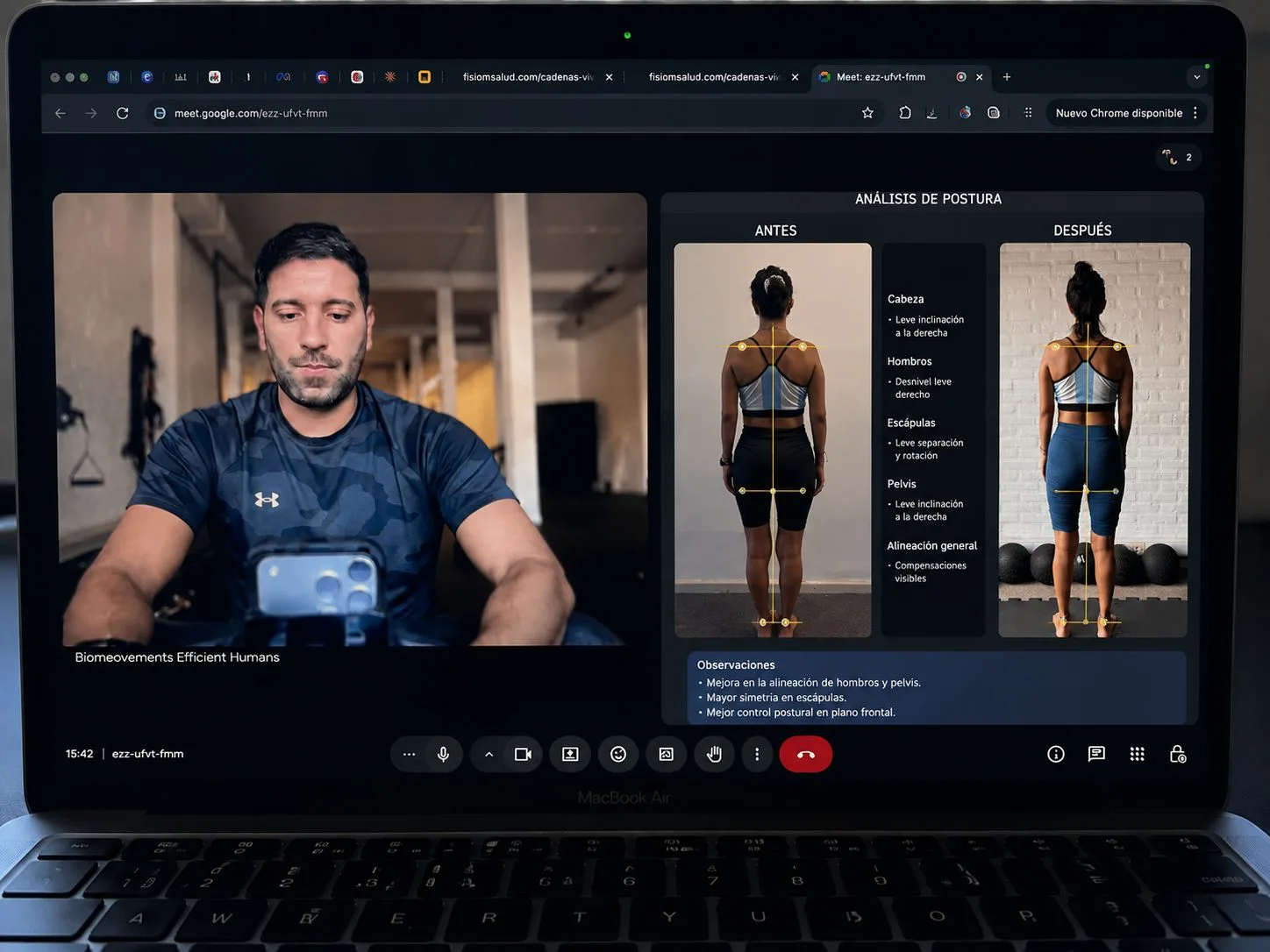Click the white square extension icon in toolbar

tap(994, 113)
